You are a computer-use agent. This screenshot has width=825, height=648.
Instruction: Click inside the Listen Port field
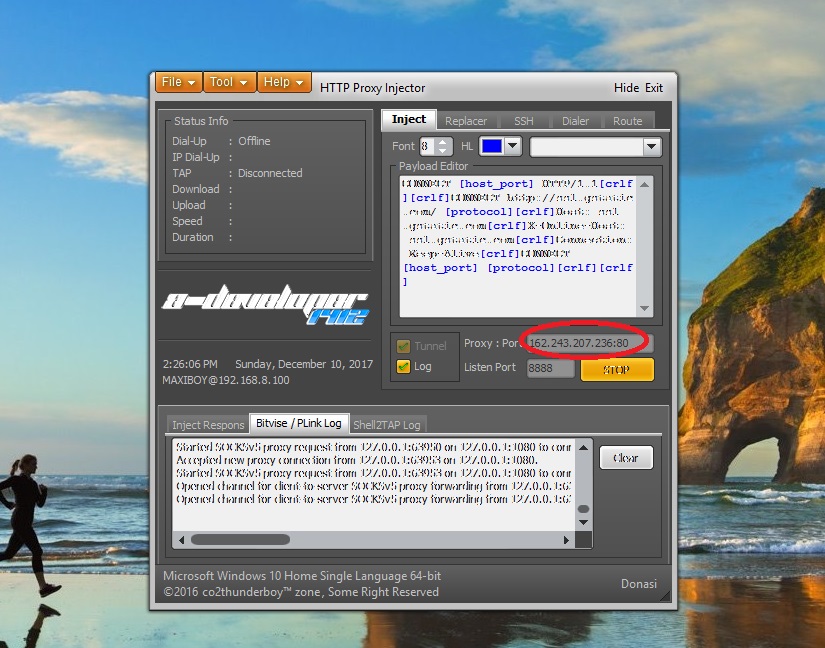(550, 368)
